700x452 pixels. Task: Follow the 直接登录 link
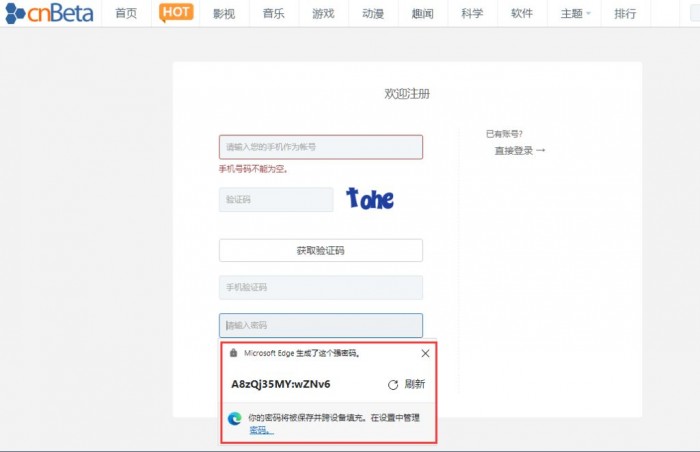tap(519, 150)
